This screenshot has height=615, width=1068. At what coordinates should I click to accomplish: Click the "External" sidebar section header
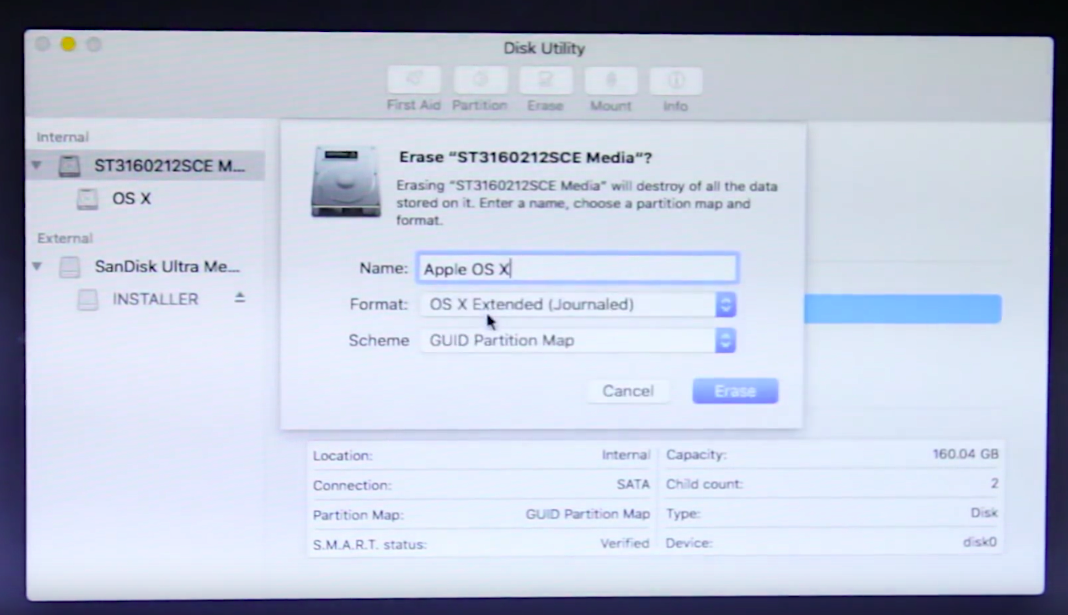point(65,238)
